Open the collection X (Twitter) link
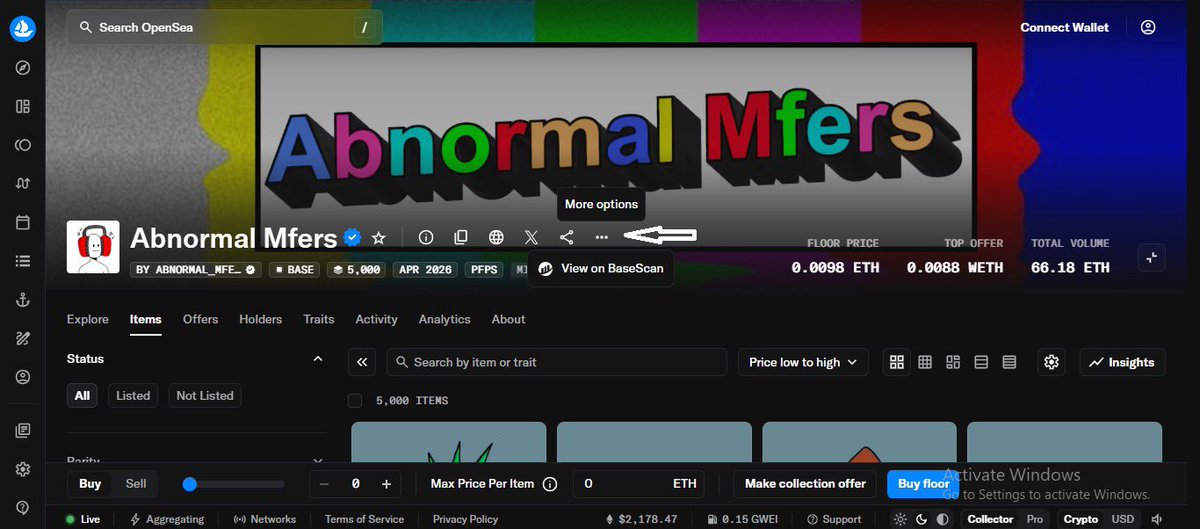The height and width of the screenshot is (529, 1200). tap(531, 238)
